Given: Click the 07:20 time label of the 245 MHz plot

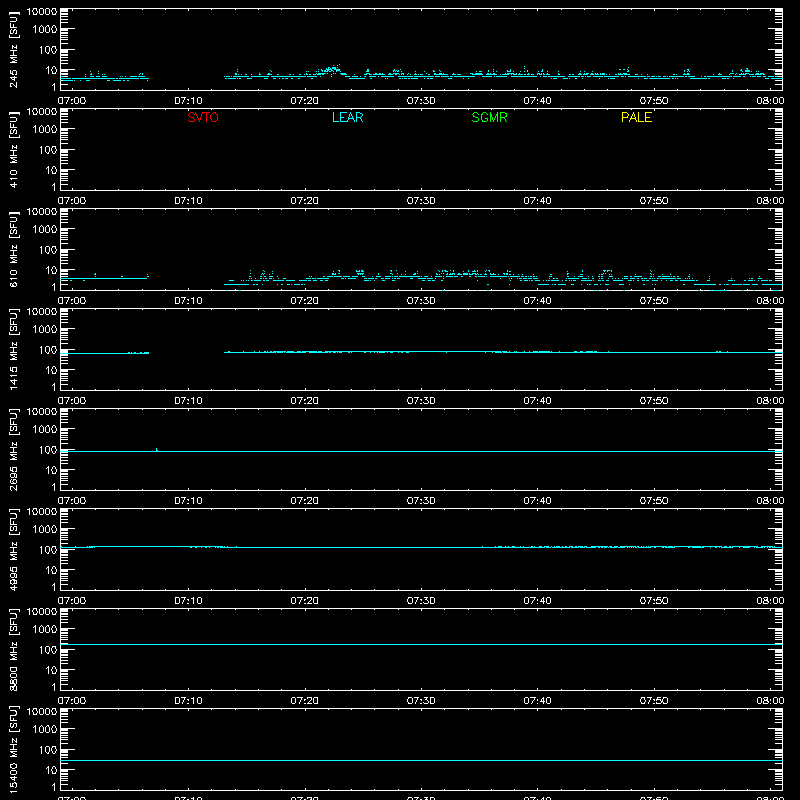Looking at the screenshot, I should click(305, 101).
